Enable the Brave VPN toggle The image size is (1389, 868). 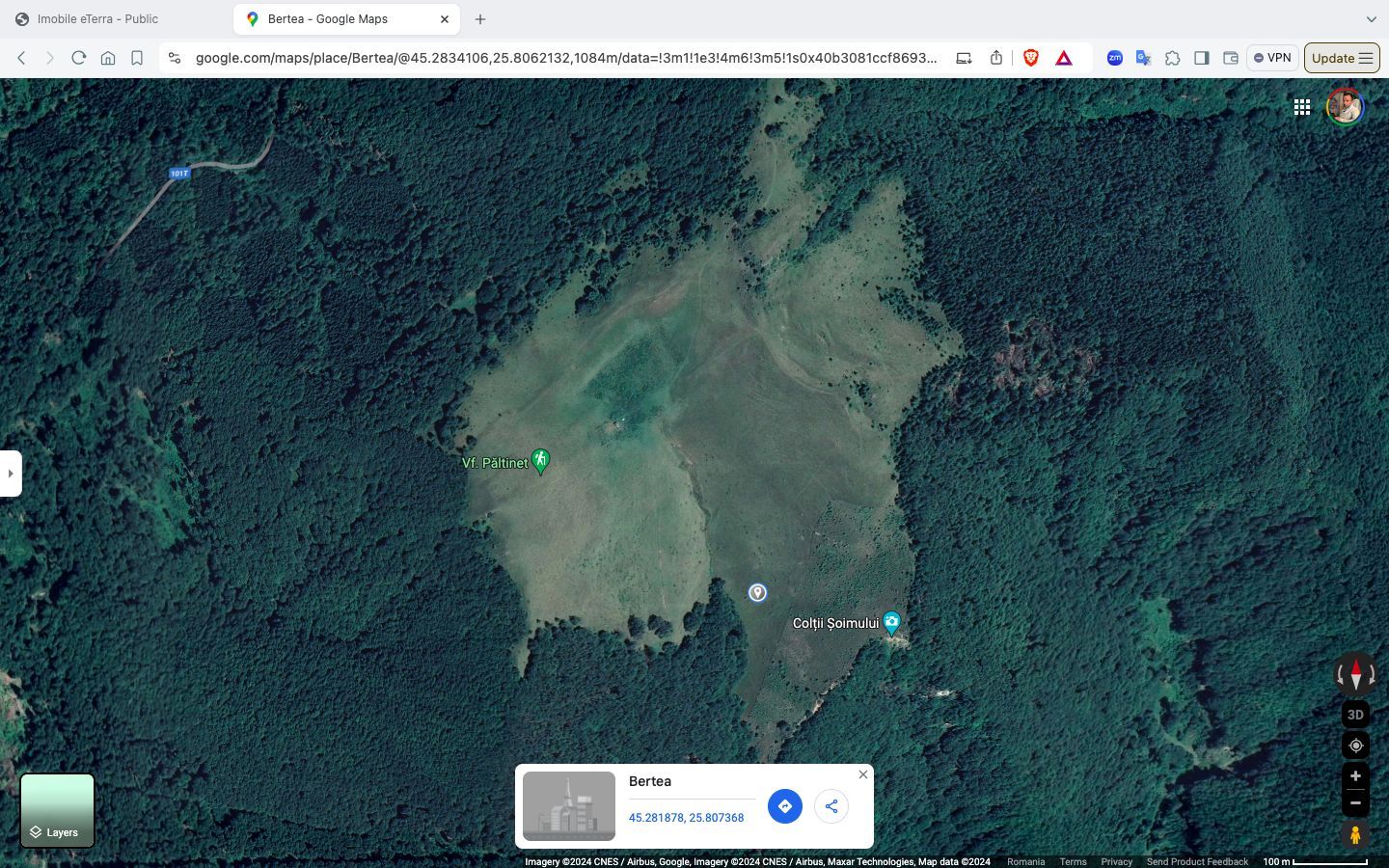(1271, 58)
